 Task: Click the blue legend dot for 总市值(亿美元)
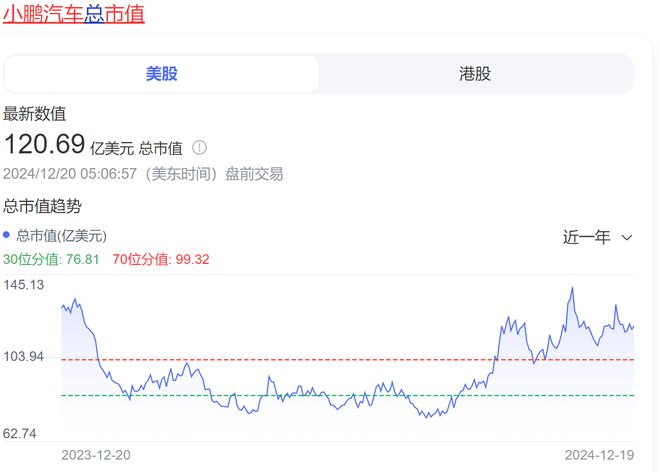pos(7,236)
